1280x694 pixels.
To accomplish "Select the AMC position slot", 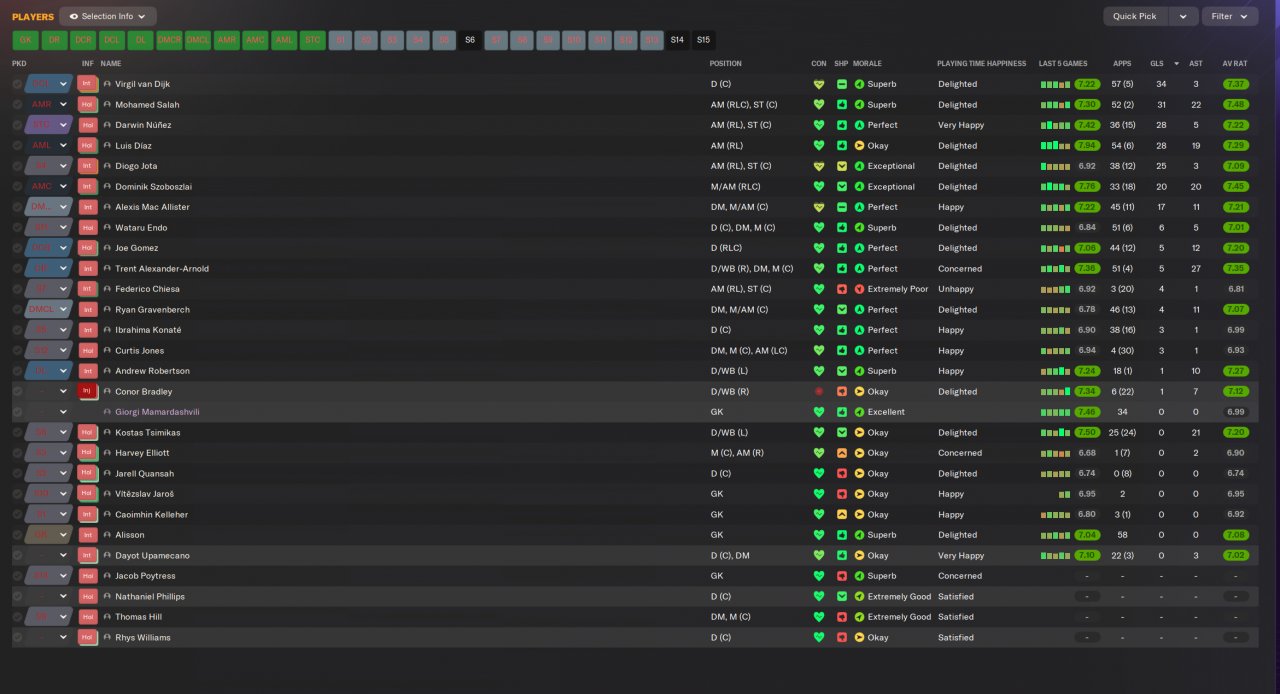I will pos(256,40).
